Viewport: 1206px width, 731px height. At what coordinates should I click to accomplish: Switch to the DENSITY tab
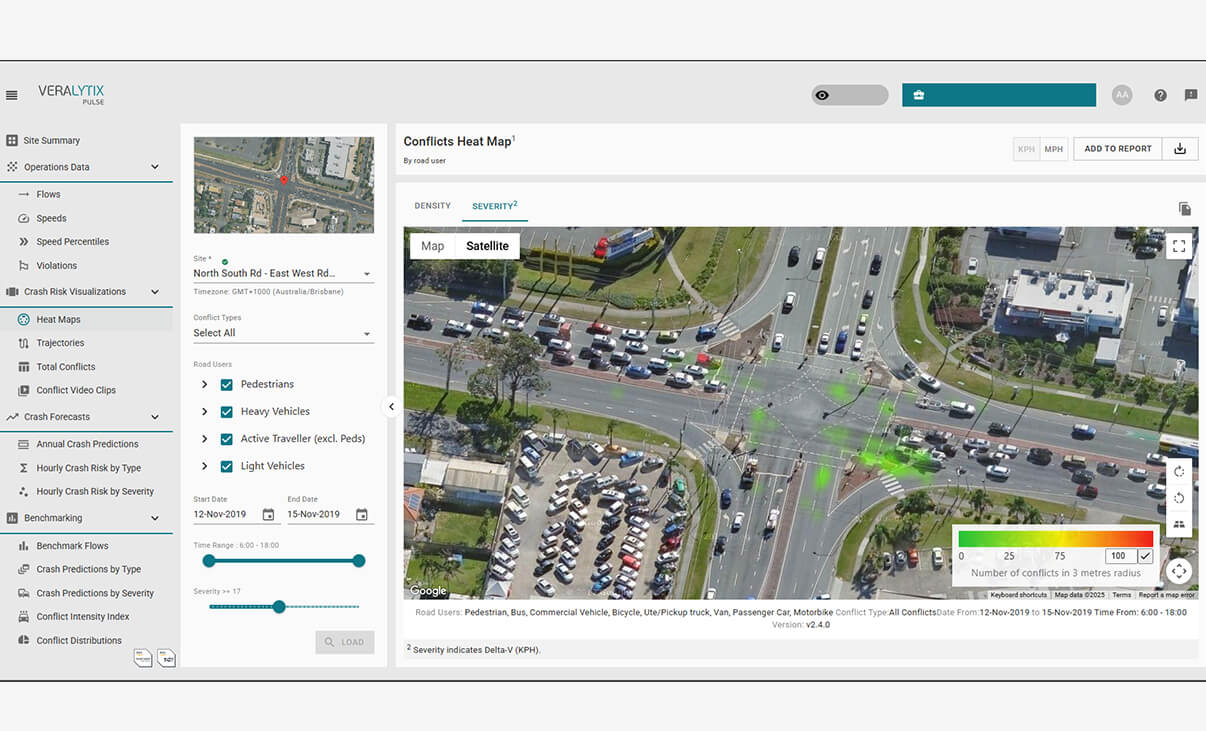pyautogui.click(x=432, y=205)
